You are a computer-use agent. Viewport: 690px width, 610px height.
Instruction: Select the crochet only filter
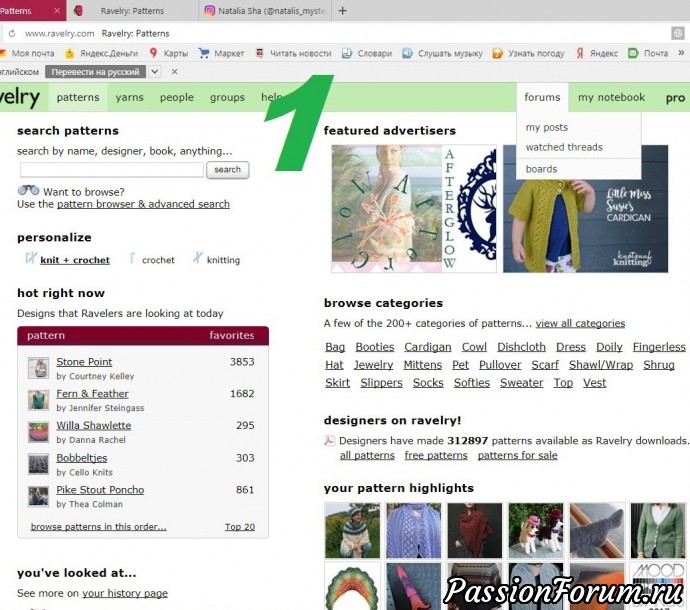[x=158, y=260]
